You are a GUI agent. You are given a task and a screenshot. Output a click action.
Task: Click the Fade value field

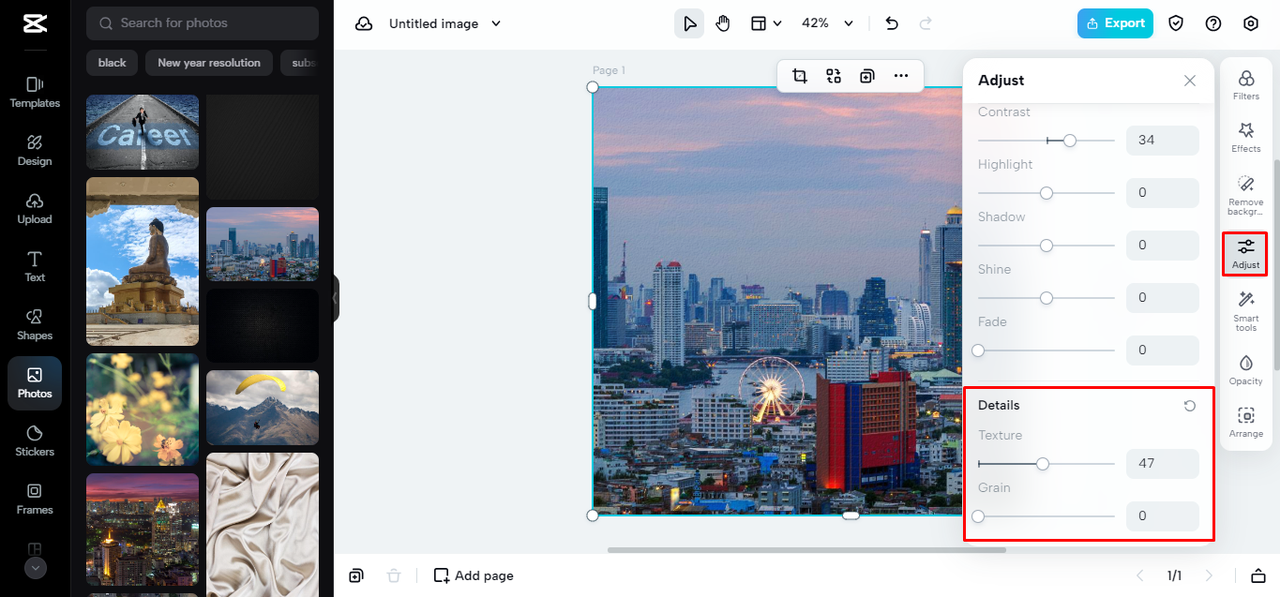[1162, 350]
